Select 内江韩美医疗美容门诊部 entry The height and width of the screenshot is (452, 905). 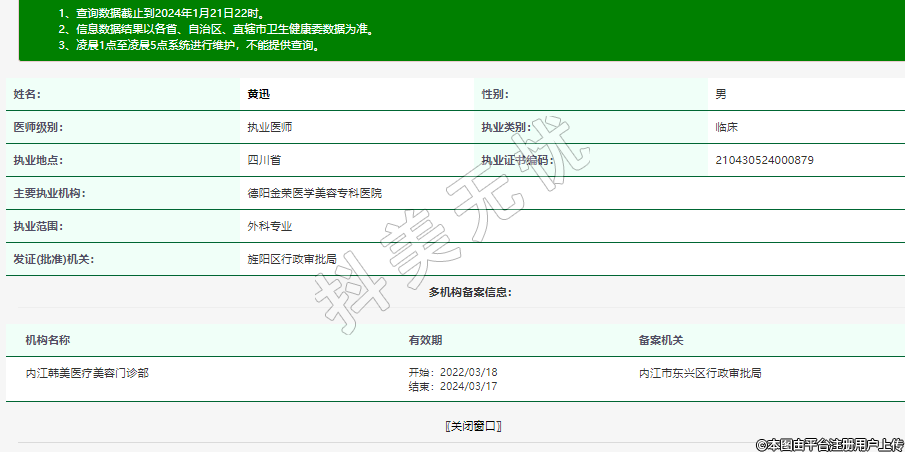(88, 373)
